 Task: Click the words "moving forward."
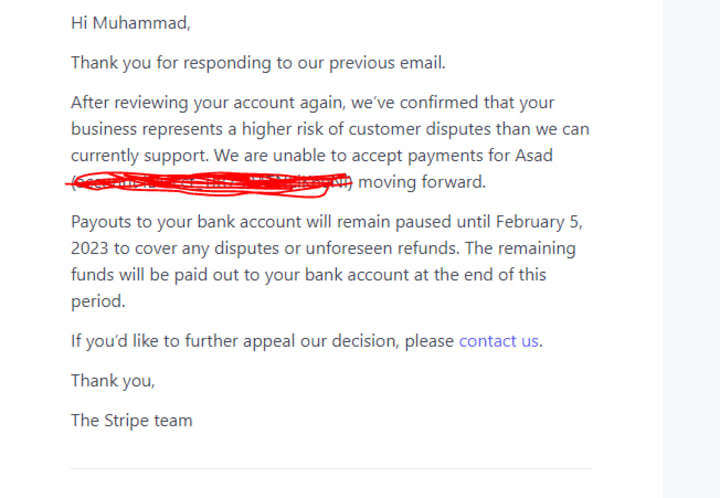tap(422, 182)
